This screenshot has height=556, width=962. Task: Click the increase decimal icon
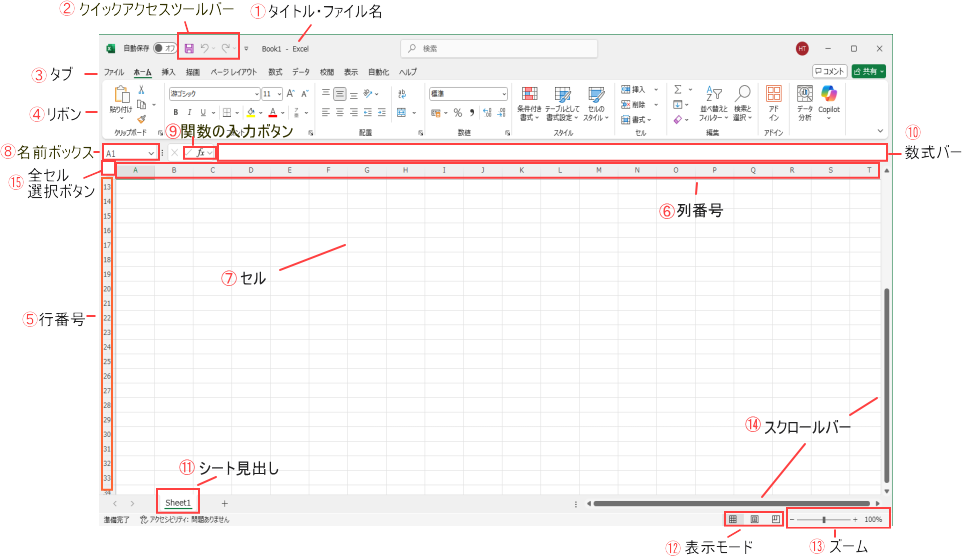click(x=487, y=113)
